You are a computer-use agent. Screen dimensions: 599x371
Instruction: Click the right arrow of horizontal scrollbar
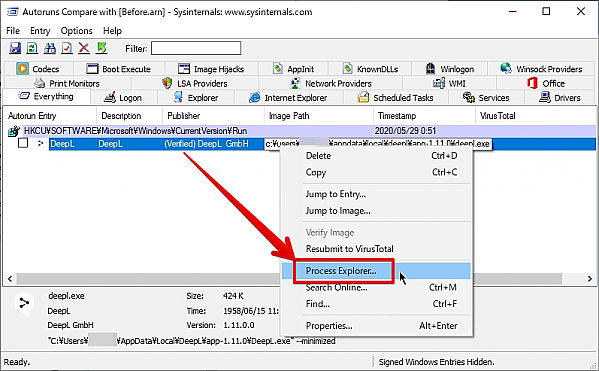[x=589, y=279]
